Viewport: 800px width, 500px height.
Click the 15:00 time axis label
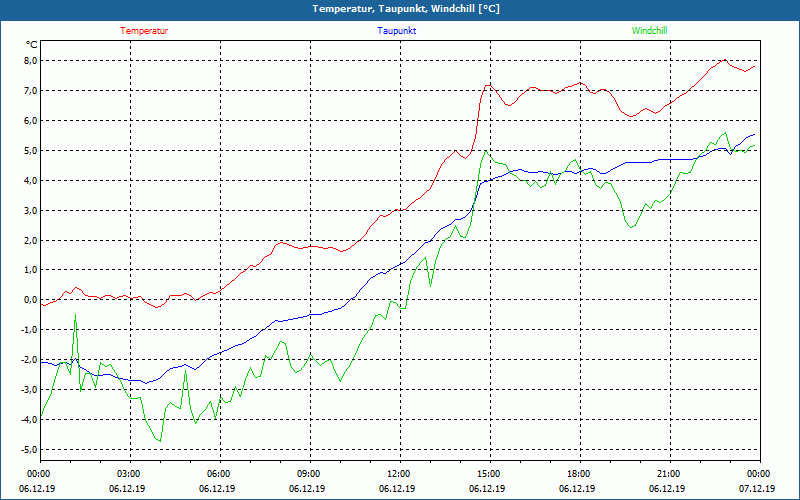coord(488,474)
